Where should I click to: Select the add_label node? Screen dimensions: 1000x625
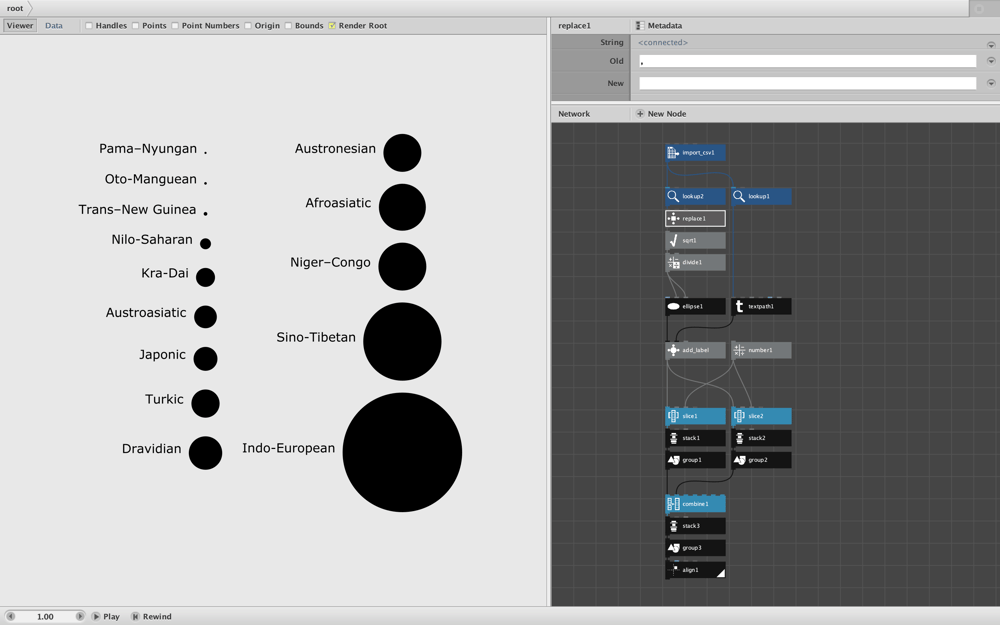click(695, 350)
